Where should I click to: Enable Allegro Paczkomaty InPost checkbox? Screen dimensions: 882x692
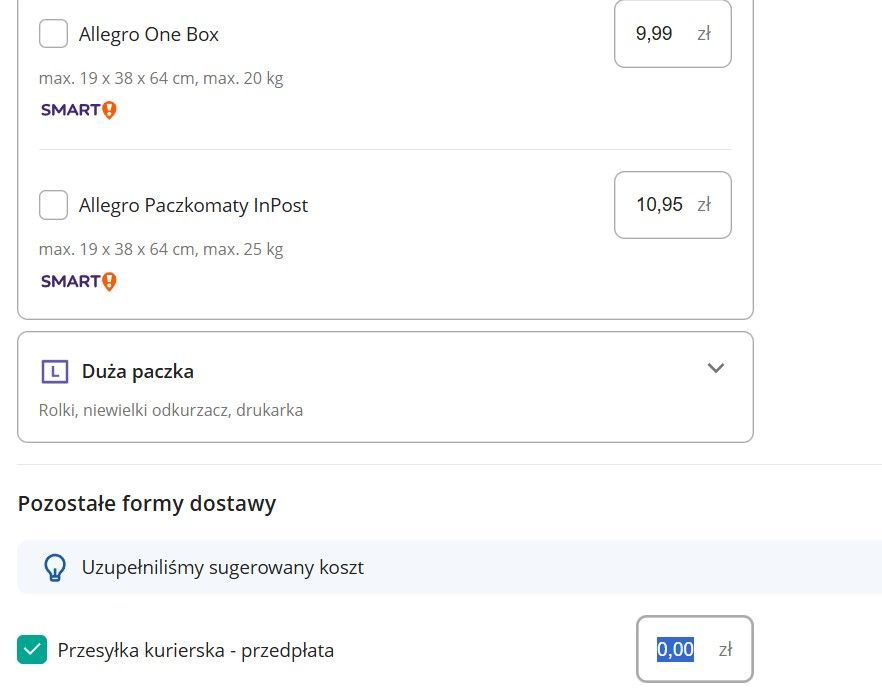coord(53,205)
